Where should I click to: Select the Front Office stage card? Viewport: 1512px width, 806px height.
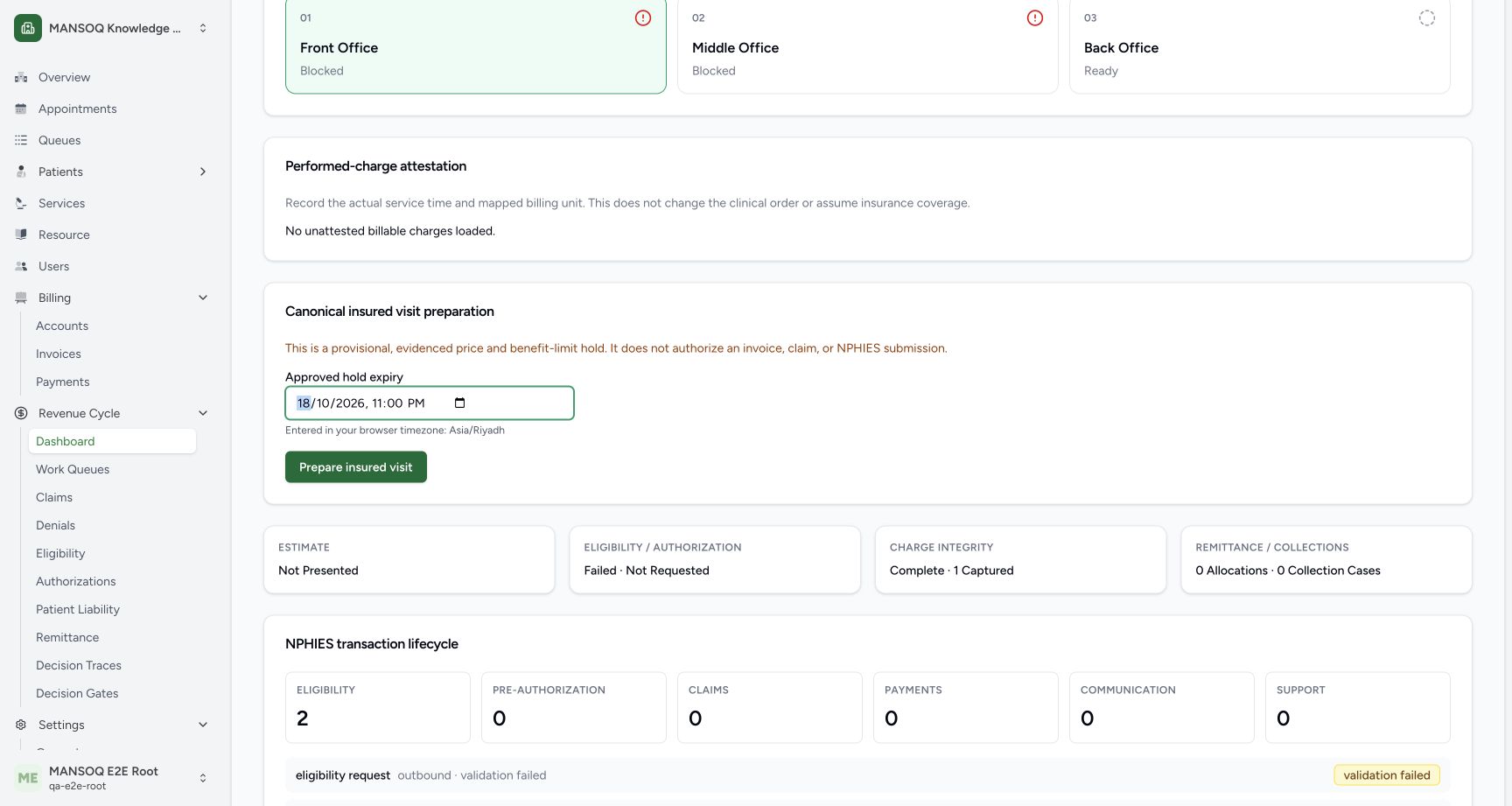click(476, 46)
